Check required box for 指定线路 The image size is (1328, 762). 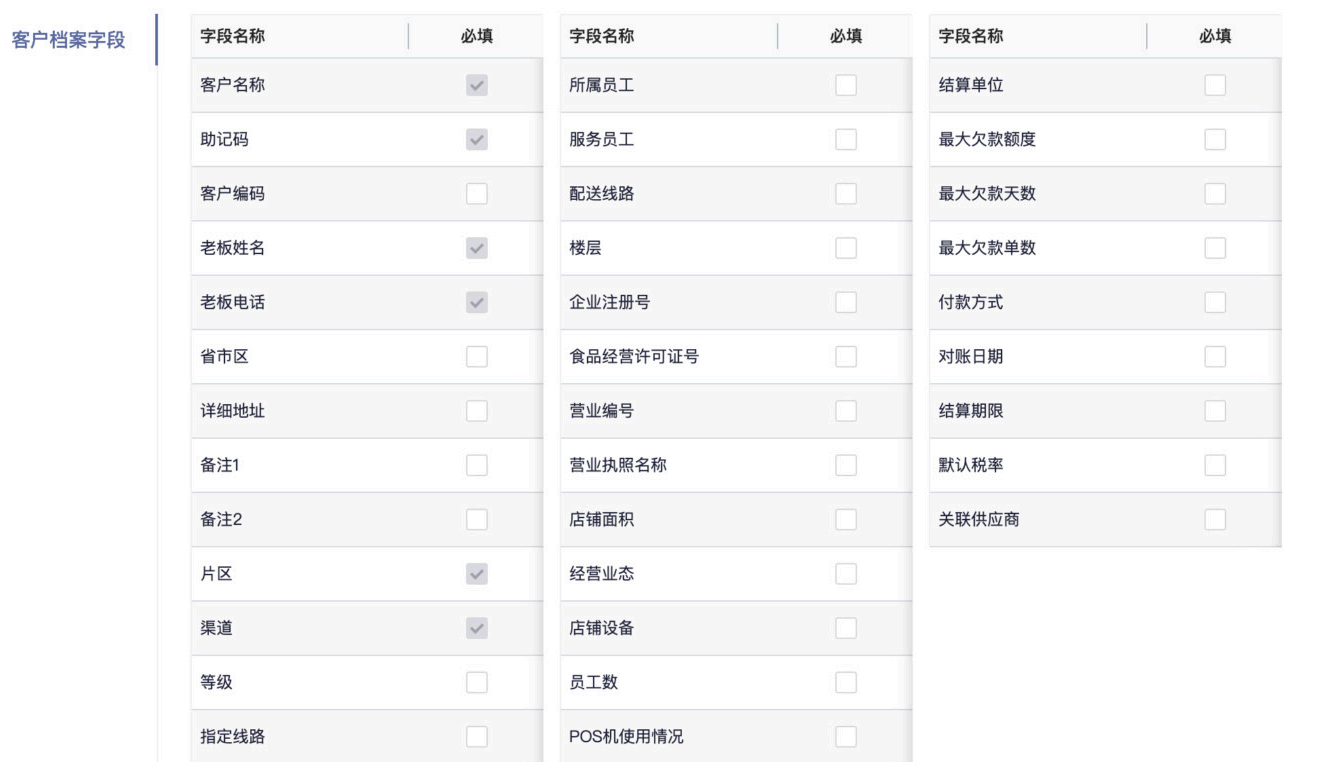point(477,736)
